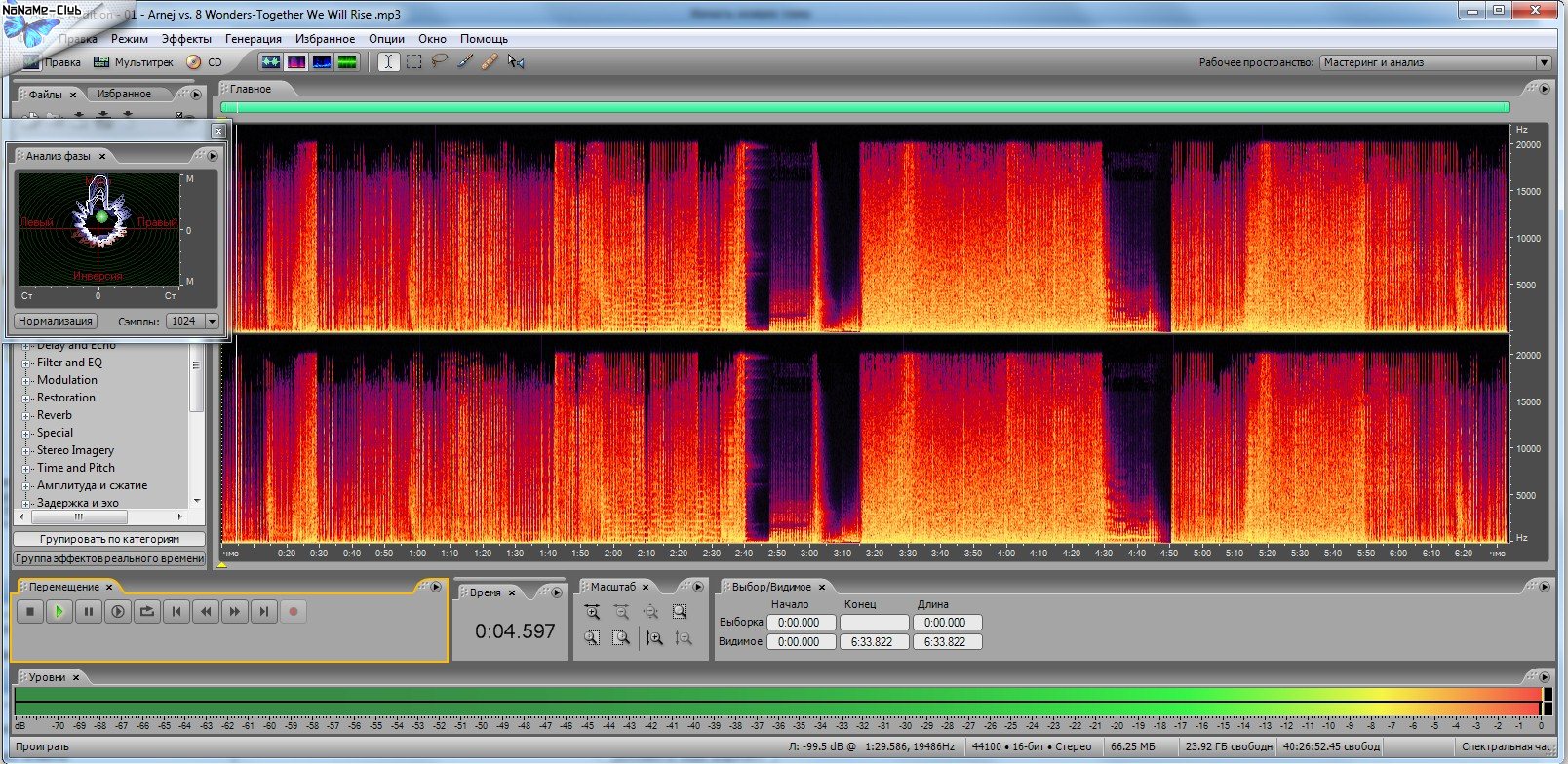Open the Эффекты menu
The height and width of the screenshot is (764, 1568).
coord(185,39)
